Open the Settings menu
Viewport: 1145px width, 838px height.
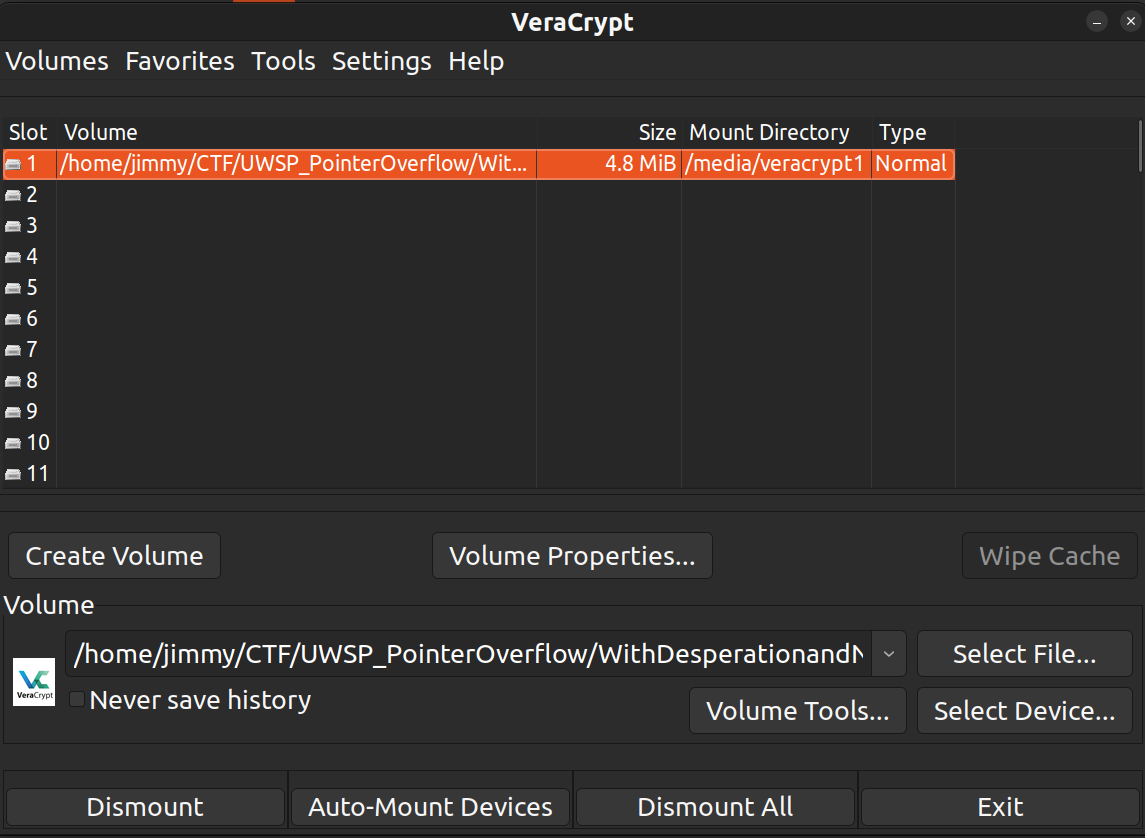(x=381, y=61)
